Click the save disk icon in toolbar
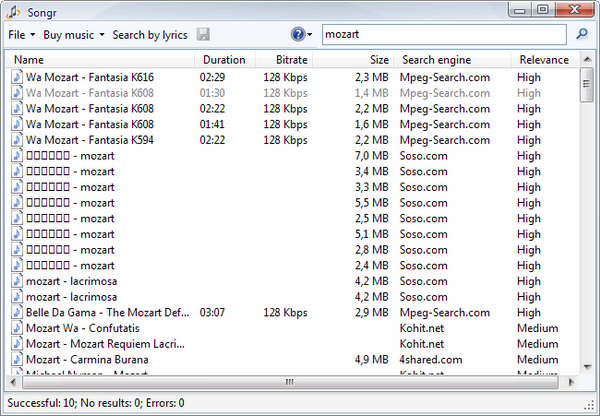This screenshot has width=600, height=416. pos(203,34)
